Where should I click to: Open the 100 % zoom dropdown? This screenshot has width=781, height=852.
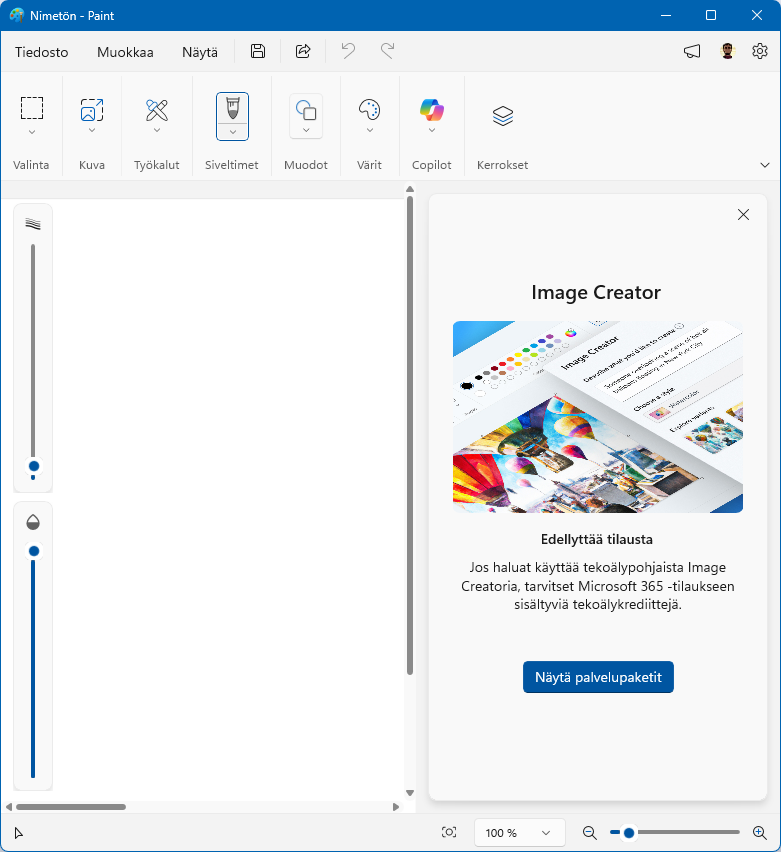click(519, 832)
